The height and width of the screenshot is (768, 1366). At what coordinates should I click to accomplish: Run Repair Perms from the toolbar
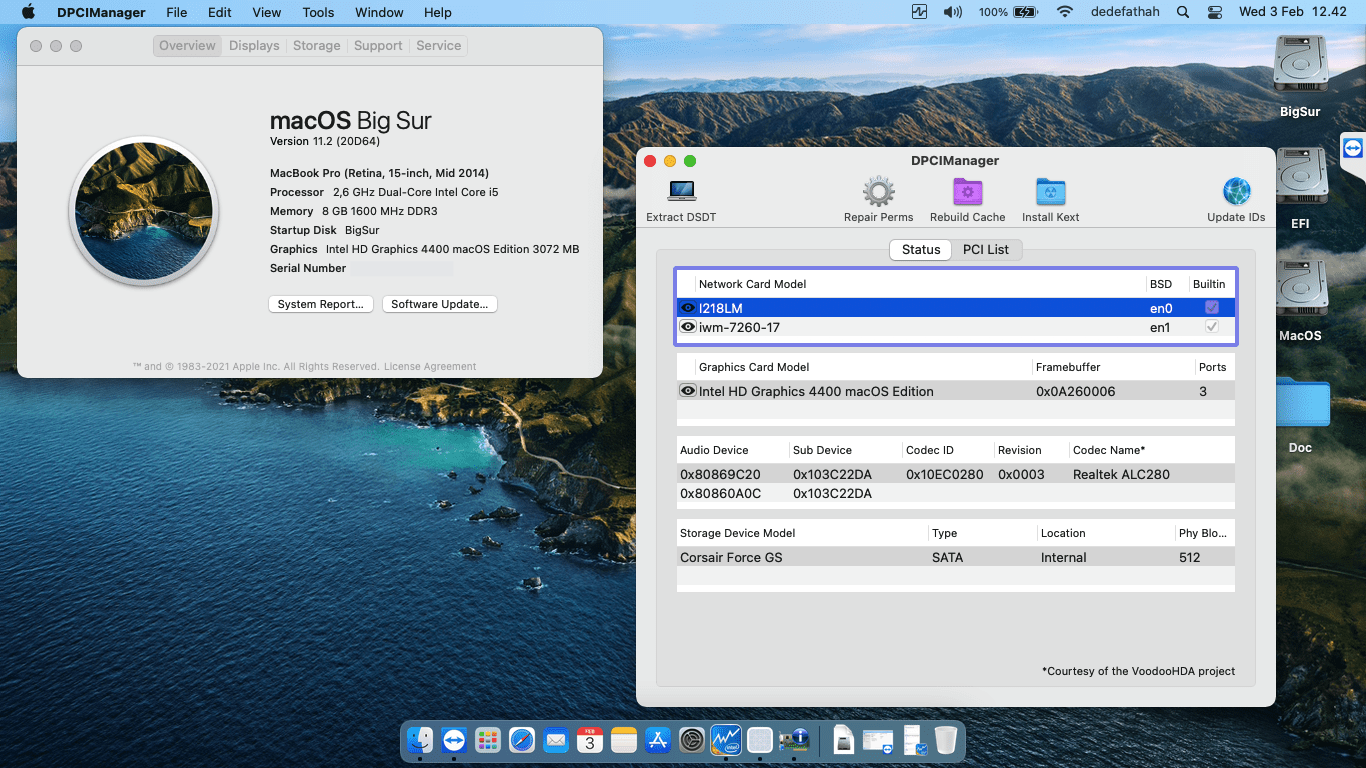click(x=878, y=195)
